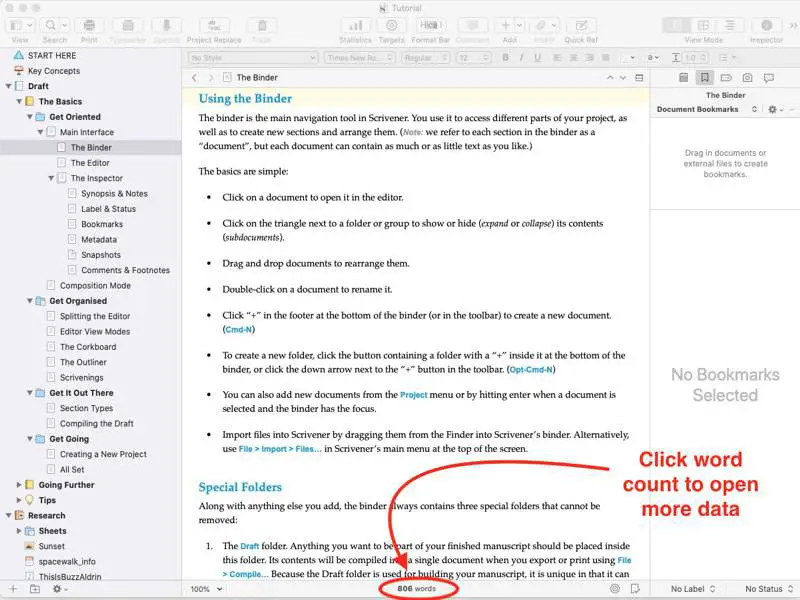Viewport: 800px width, 600px height.
Task: Open Compiling the Draft document
Action: [96, 423]
